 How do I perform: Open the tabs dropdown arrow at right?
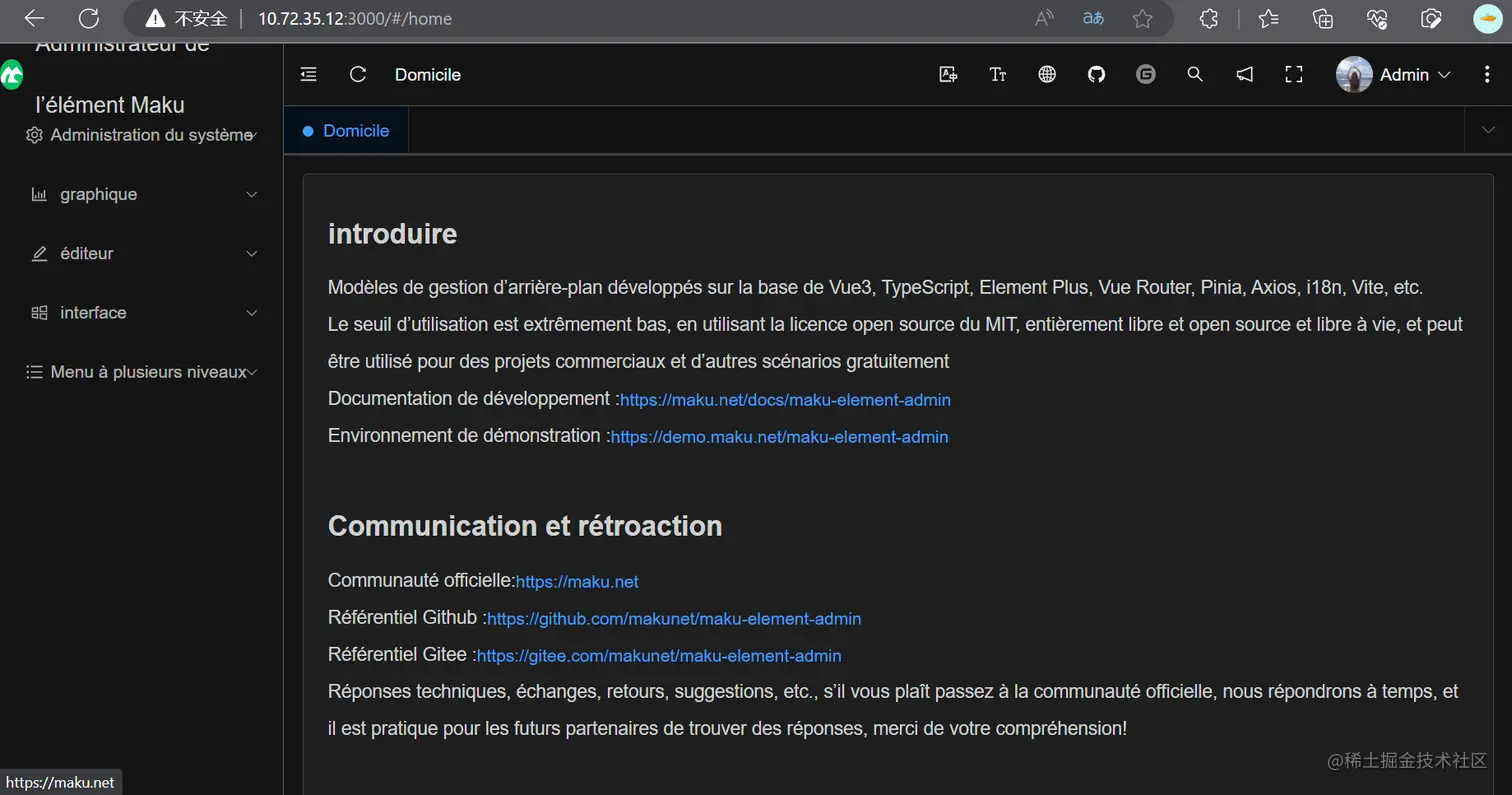tap(1489, 130)
